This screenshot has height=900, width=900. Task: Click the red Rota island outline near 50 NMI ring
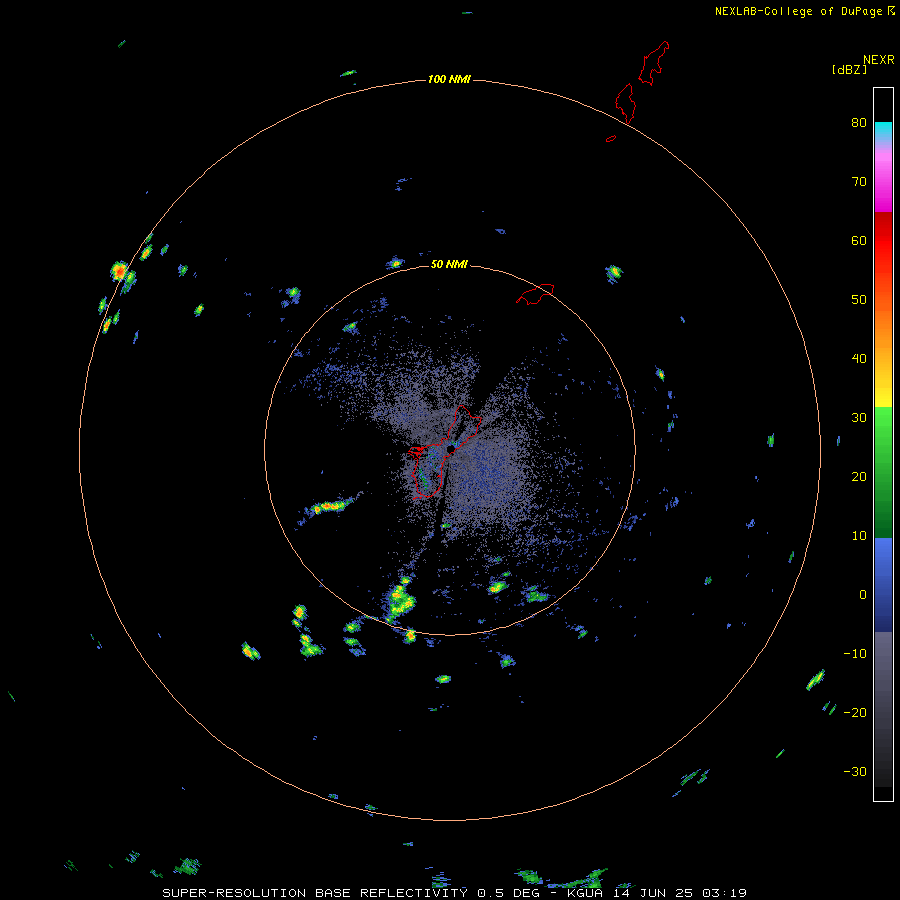[x=535, y=293]
